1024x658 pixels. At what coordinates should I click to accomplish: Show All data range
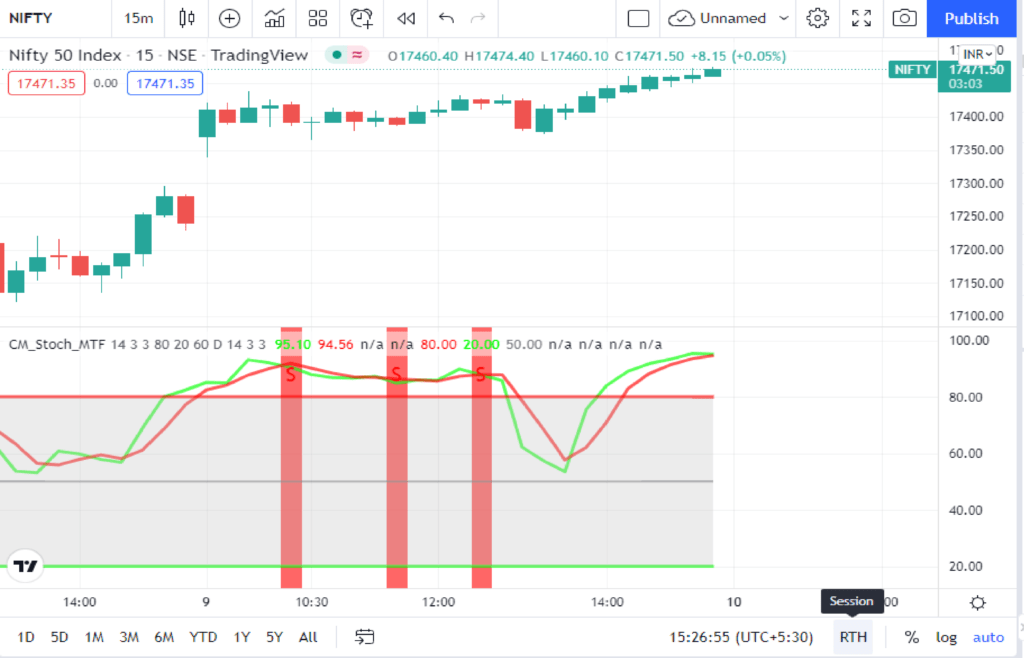tap(308, 637)
